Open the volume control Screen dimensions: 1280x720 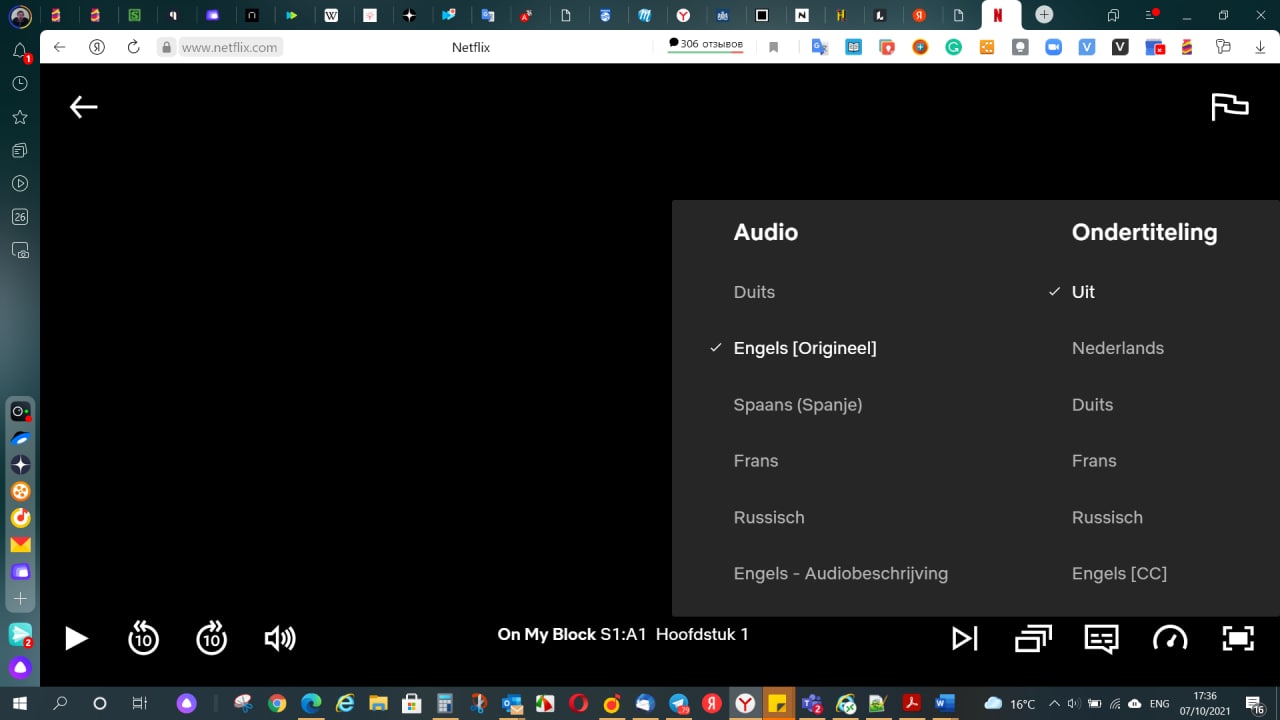280,638
